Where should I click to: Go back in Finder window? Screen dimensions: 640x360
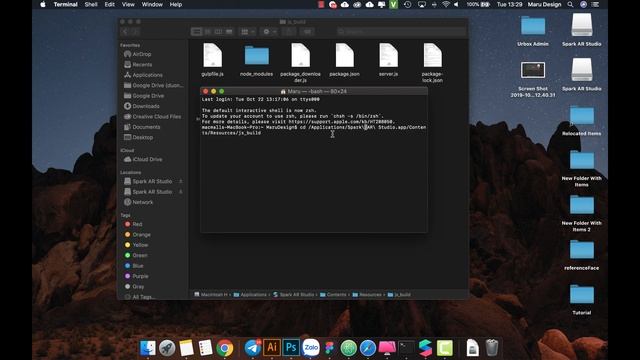125,31
